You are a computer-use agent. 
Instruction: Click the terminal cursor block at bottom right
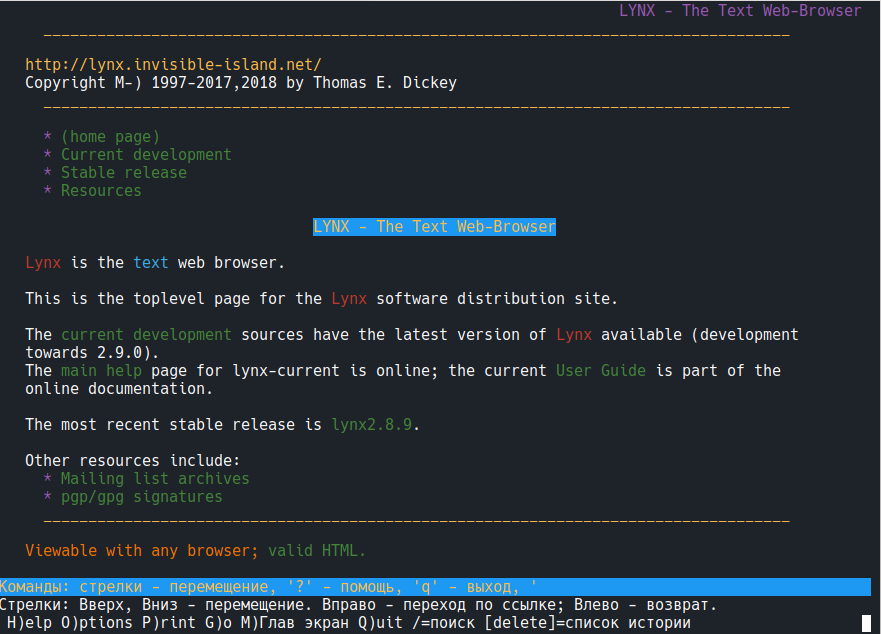click(866, 623)
